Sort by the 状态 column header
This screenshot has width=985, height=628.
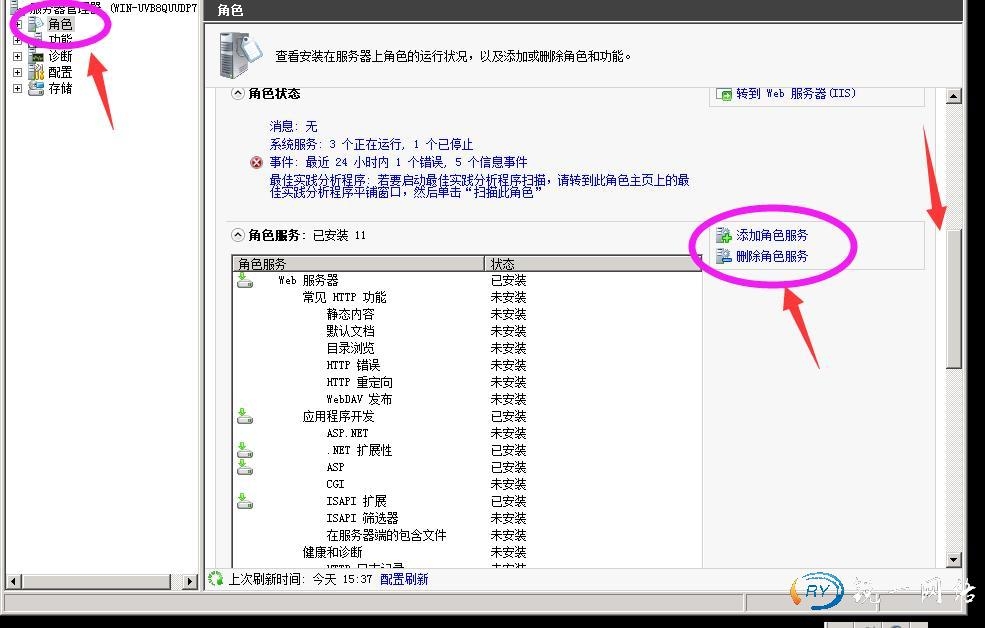point(592,264)
